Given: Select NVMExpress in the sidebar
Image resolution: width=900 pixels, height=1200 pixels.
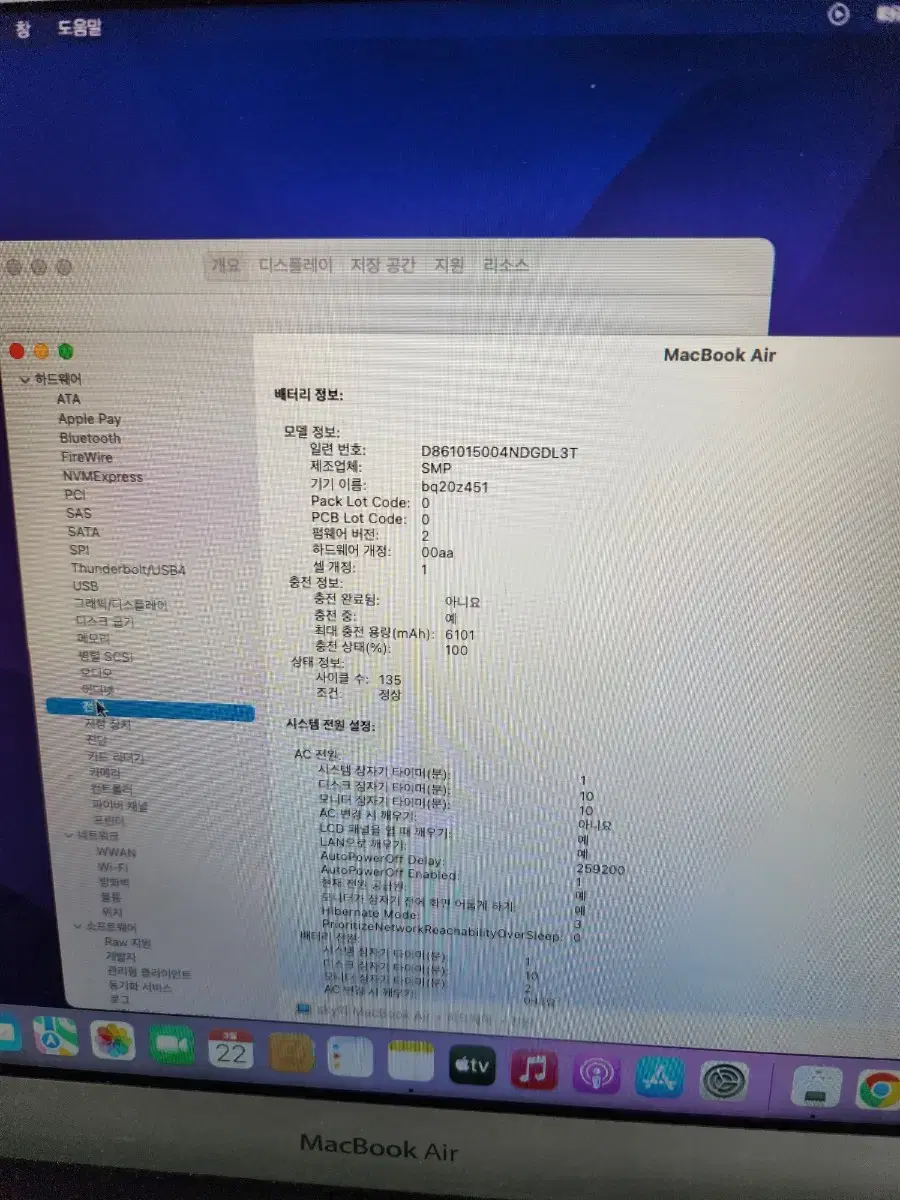Looking at the screenshot, I should (x=102, y=477).
